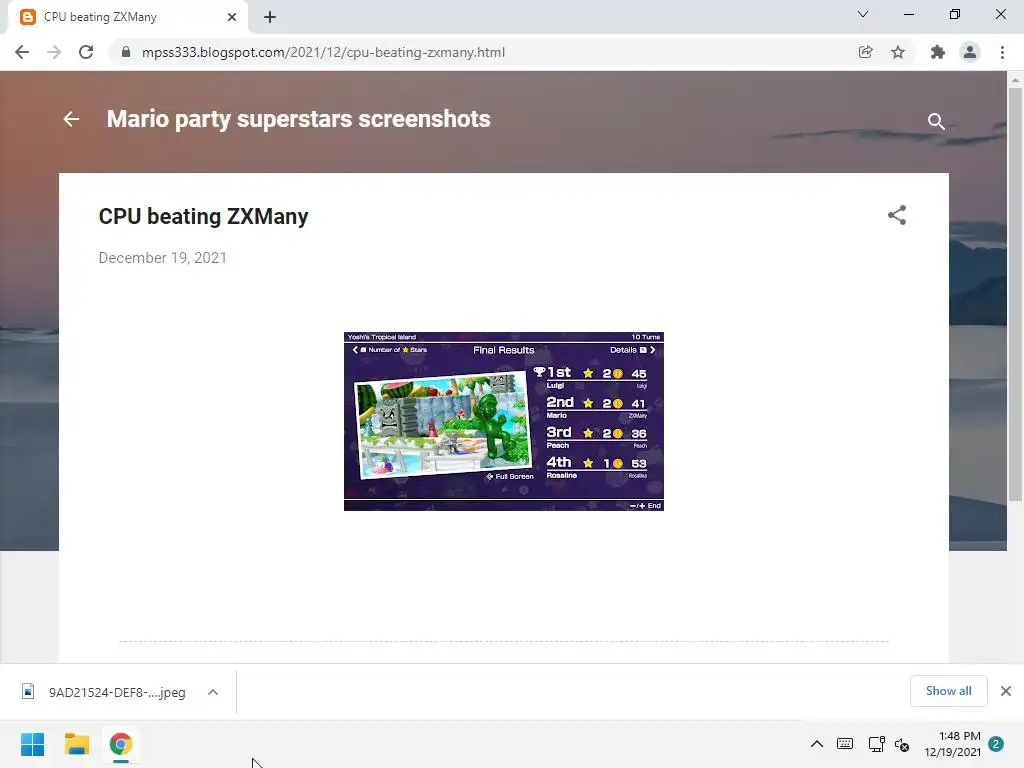Open the network tray icon

(876, 744)
